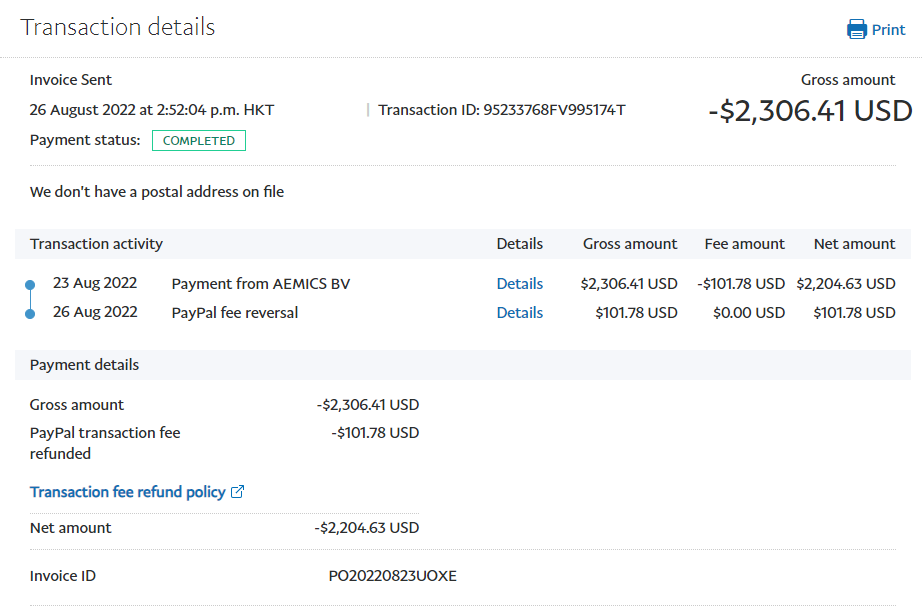Click the COMPLETED payment status badge
Screen dimensions: 922x607
[x=198, y=141]
